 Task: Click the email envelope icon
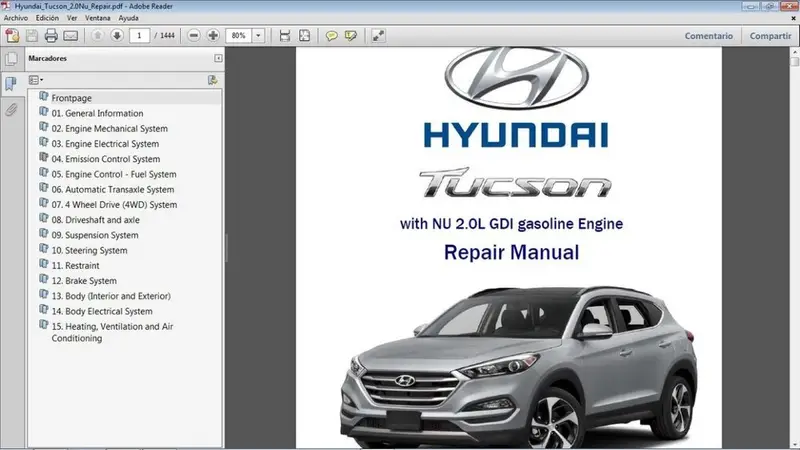(x=70, y=36)
